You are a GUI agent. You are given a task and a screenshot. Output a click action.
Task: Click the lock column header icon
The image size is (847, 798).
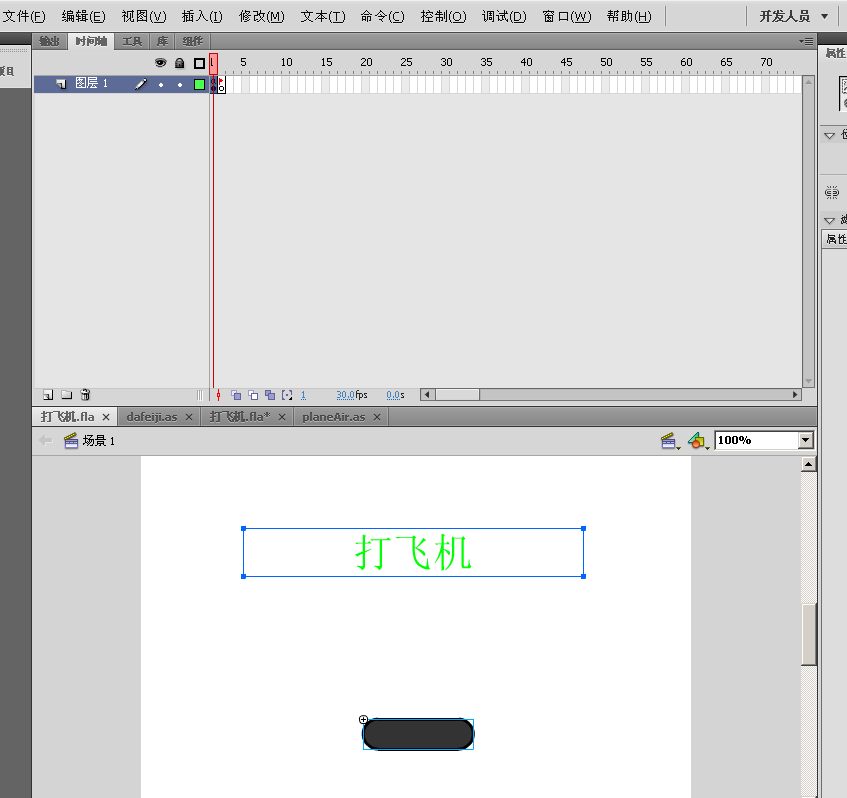[x=180, y=63]
